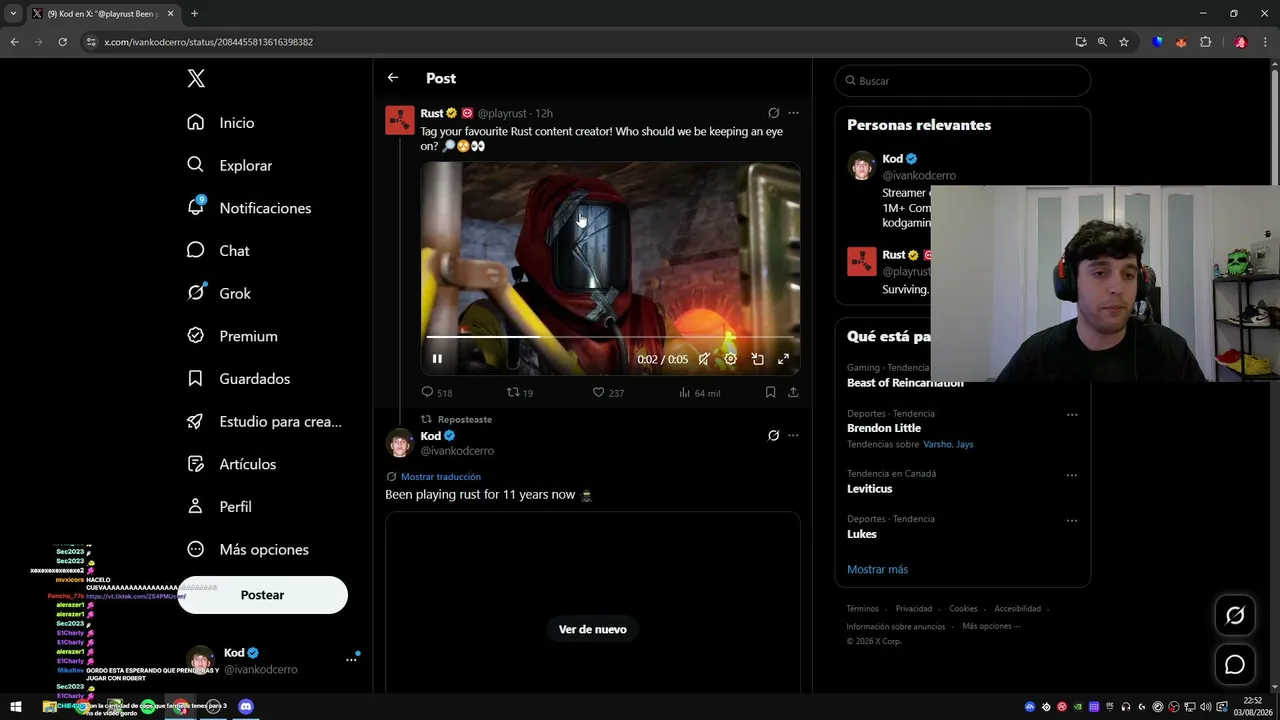This screenshot has height=720, width=1280.
Task: Click the address bar URL
Action: 208,42
